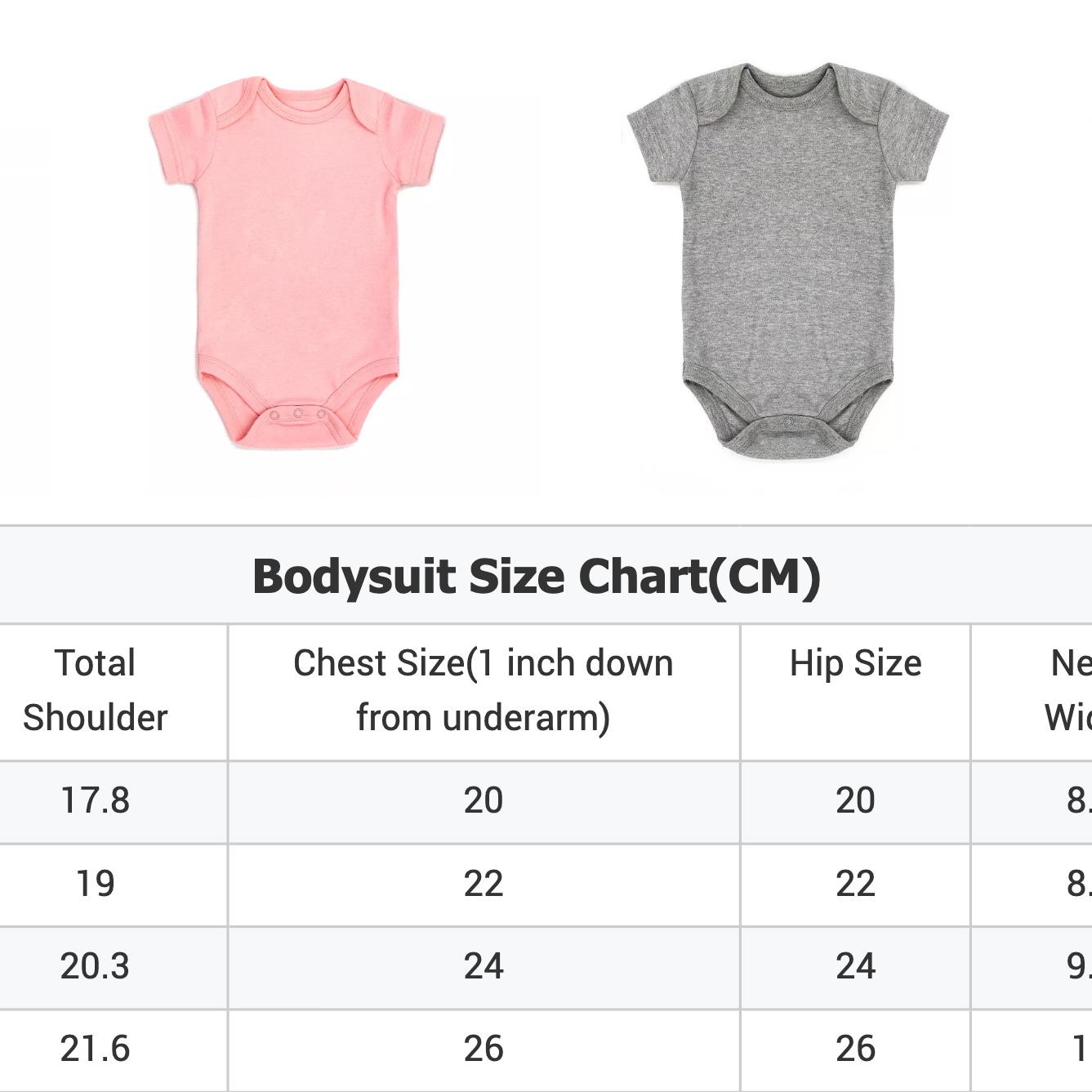Select the 21.6 total shoulder cell
This screenshot has height=1092, width=1092.
tap(96, 1049)
